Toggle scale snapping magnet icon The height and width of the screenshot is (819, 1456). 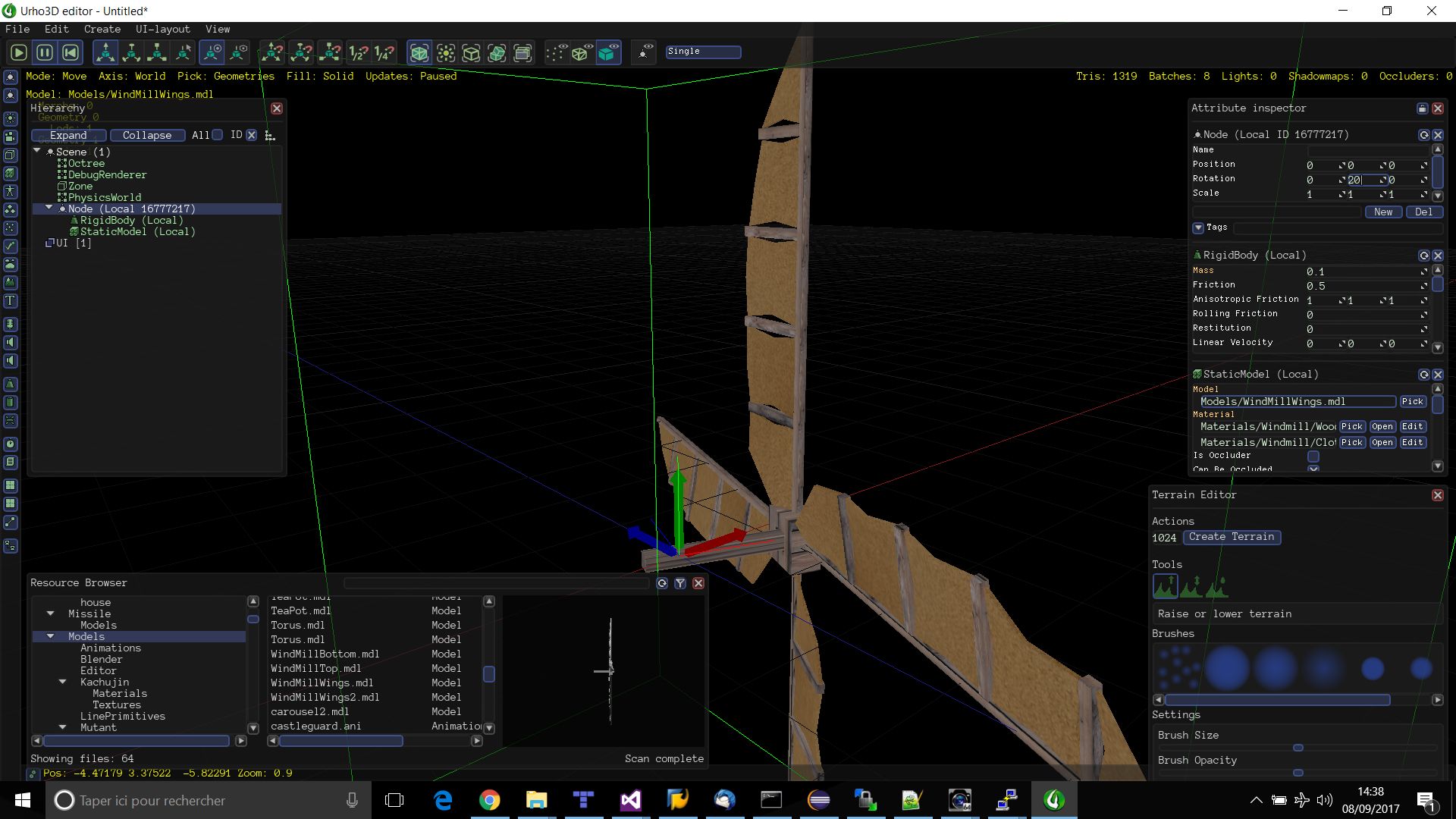tap(330, 52)
